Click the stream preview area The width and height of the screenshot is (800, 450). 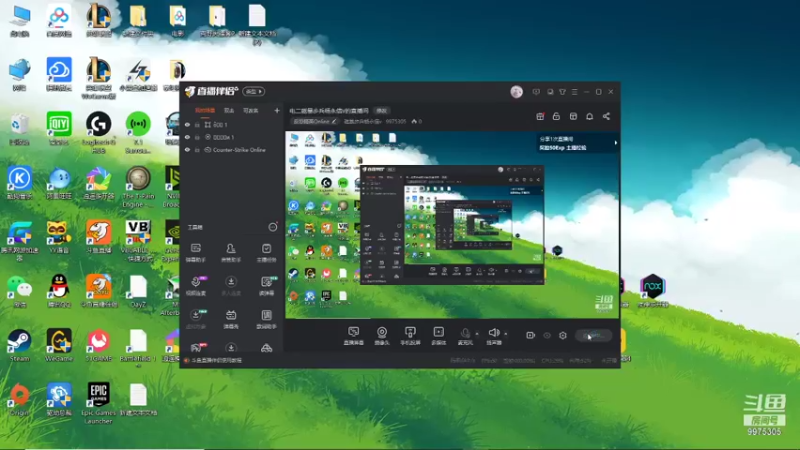(x=452, y=225)
